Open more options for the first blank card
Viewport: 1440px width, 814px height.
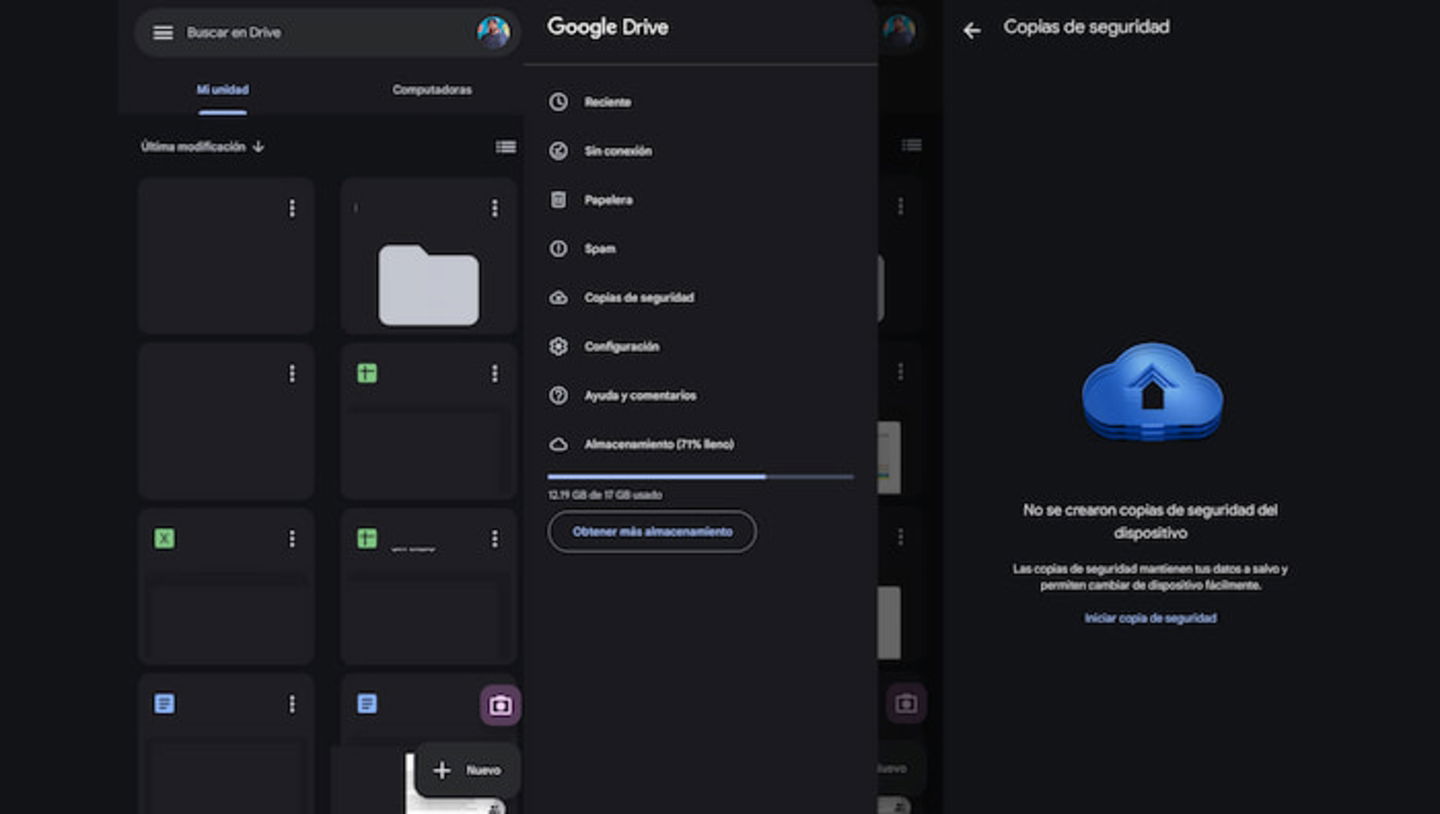point(292,208)
